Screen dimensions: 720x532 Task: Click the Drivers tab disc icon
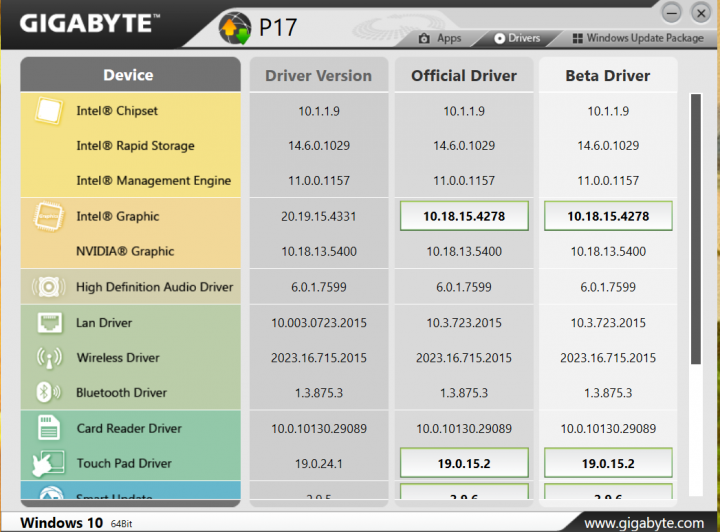(x=499, y=38)
